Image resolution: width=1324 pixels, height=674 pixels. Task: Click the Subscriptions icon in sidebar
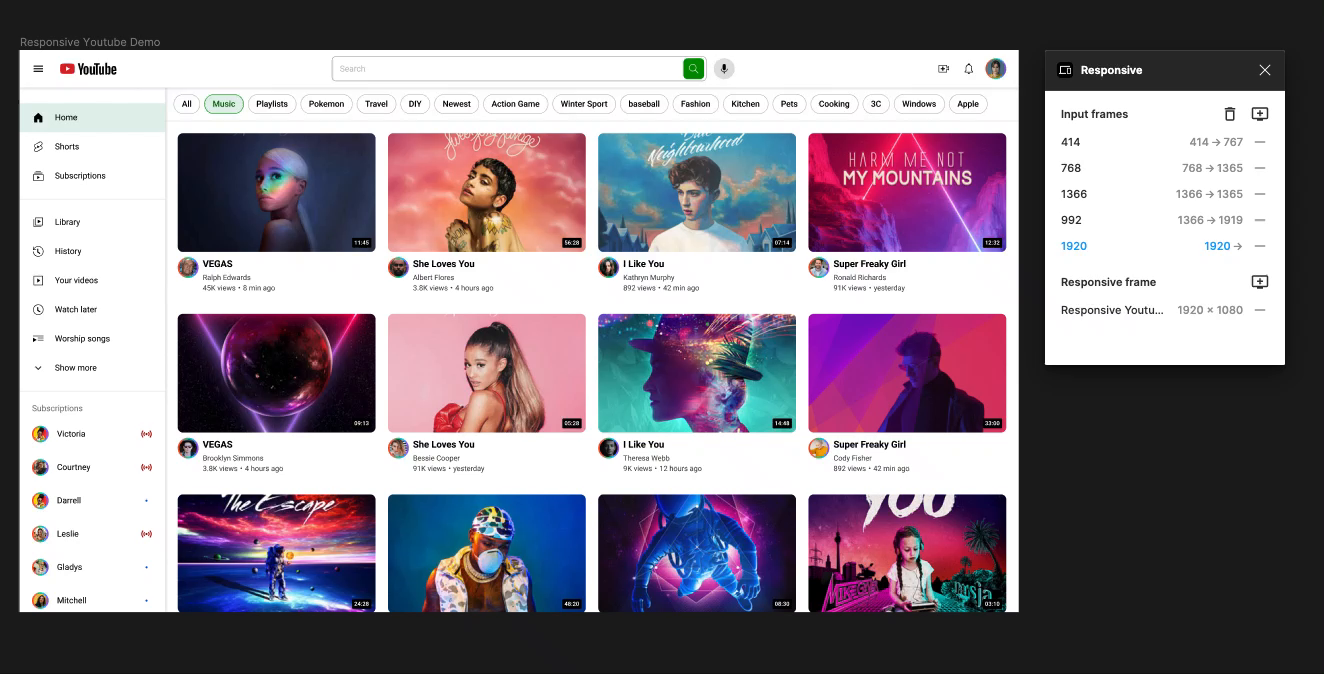tap(38, 175)
